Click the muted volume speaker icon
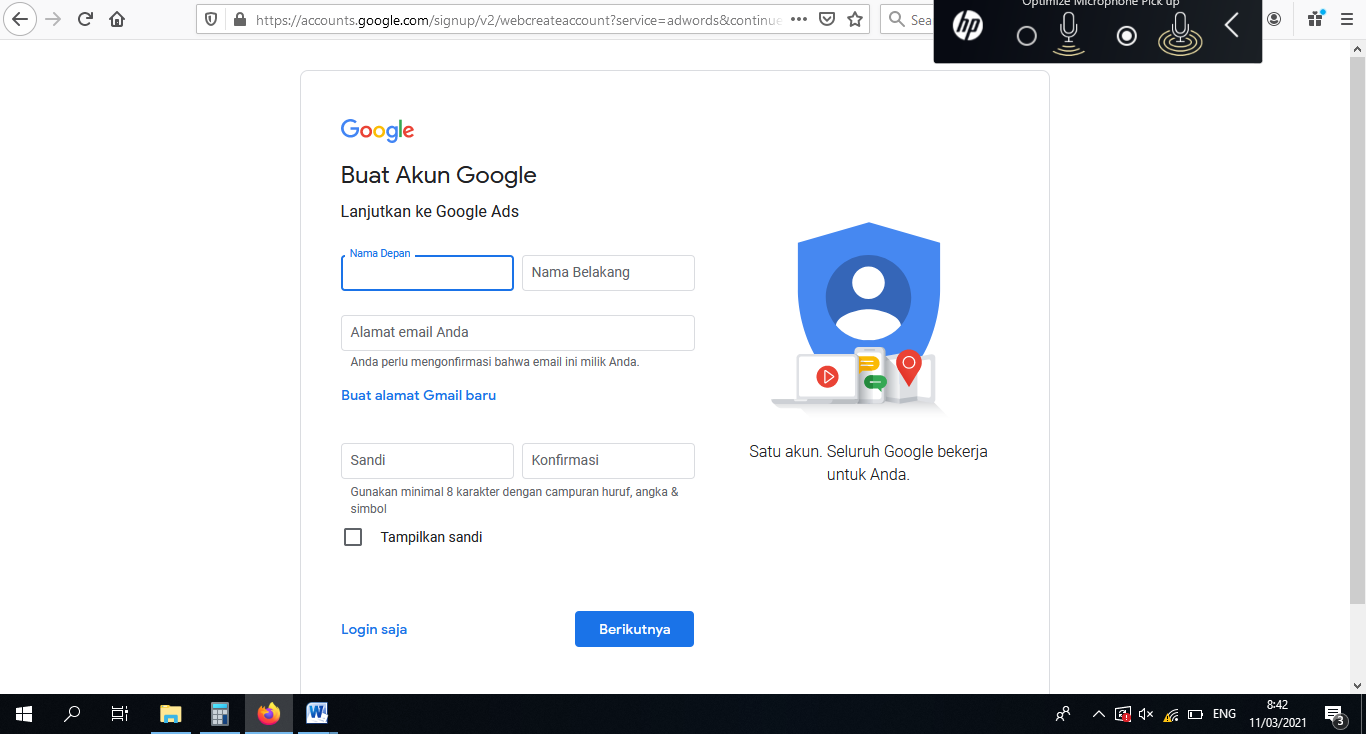 click(1146, 714)
